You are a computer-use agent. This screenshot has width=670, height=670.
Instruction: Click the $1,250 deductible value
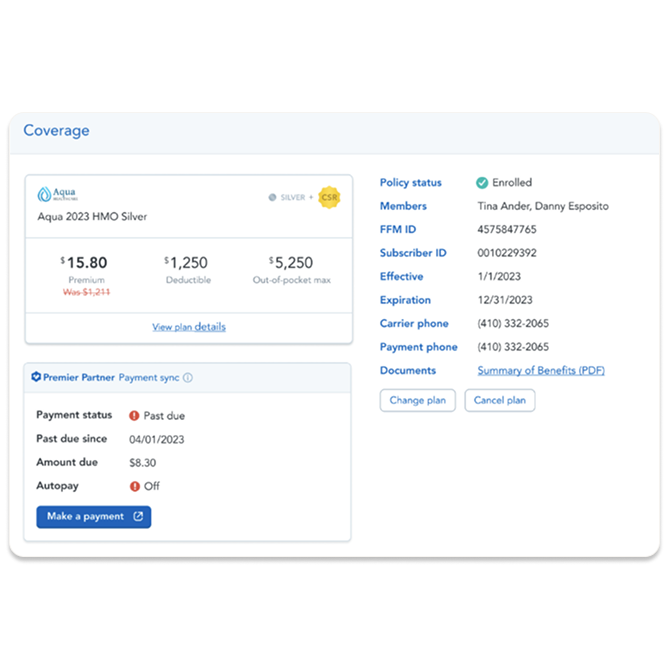coord(186,263)
